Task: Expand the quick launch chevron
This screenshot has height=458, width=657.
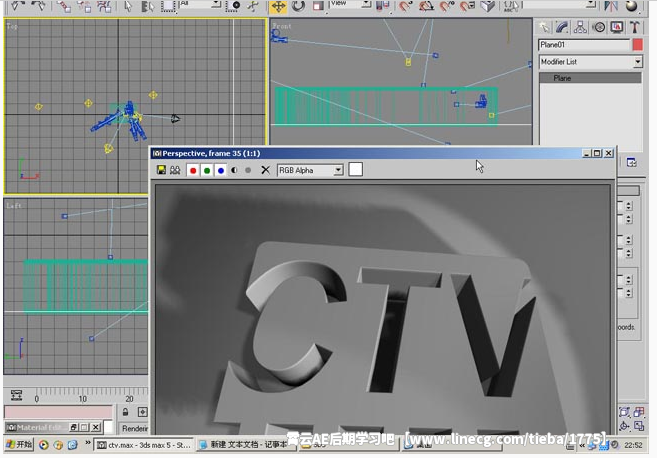Action: tap(88, 442)
